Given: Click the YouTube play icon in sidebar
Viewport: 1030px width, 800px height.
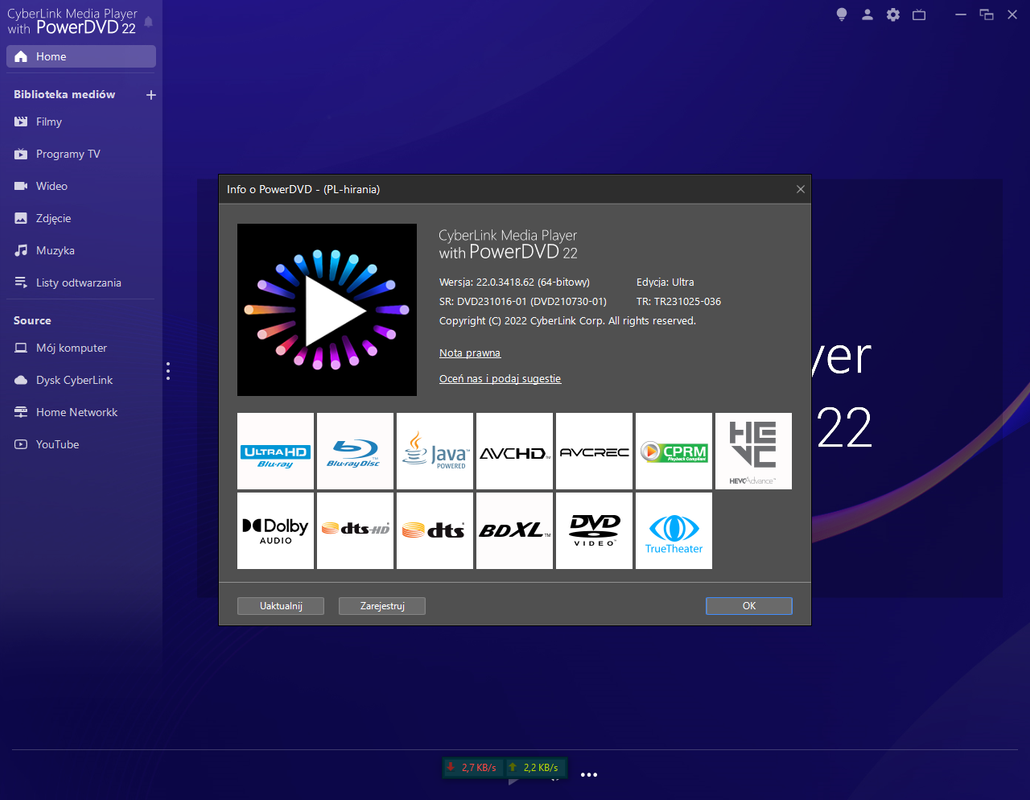Looking at the screenshot, I should coord(21,444).
